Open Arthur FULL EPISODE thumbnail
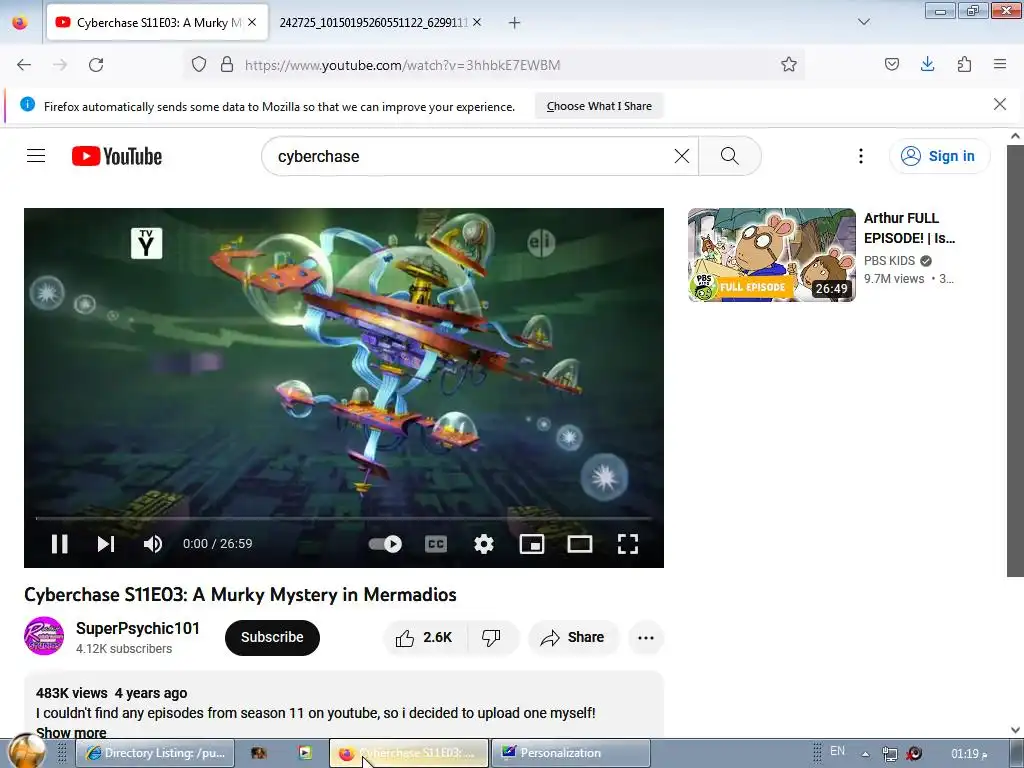Viewport: 1024px width, 768px height. click(771, 255)
